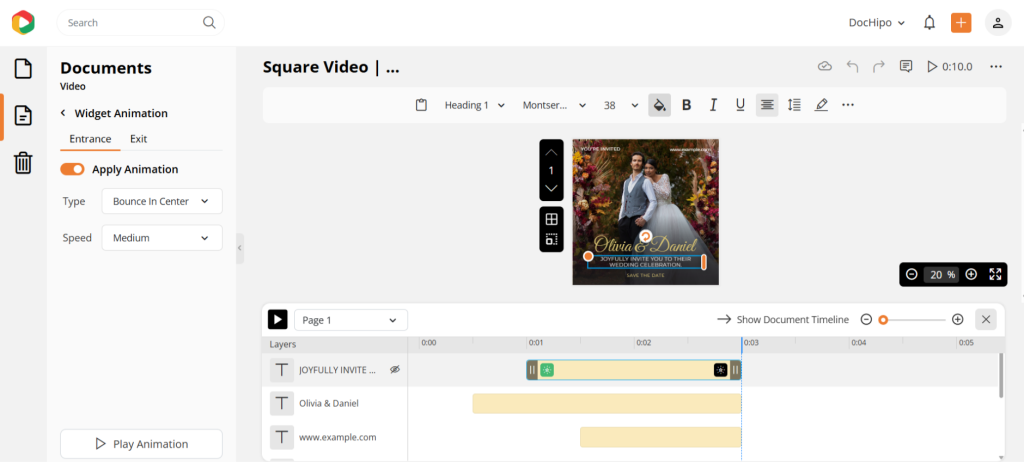This screenshot has width=1024, height=463.
Task: Toggle visibility of JOYFULLY INVITE layer
Action: point(394,370)
